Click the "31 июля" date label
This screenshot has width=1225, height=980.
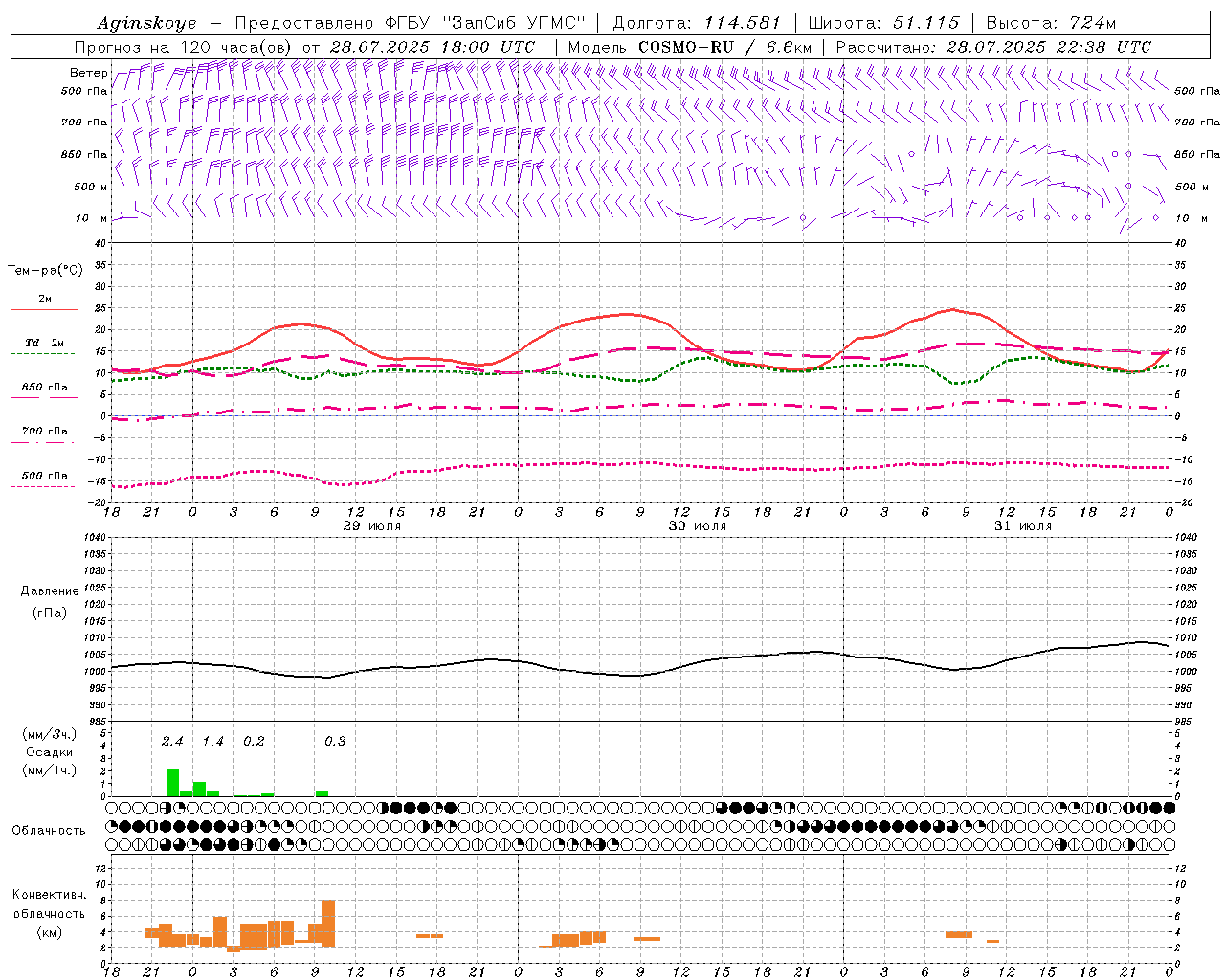(1022, 526)
